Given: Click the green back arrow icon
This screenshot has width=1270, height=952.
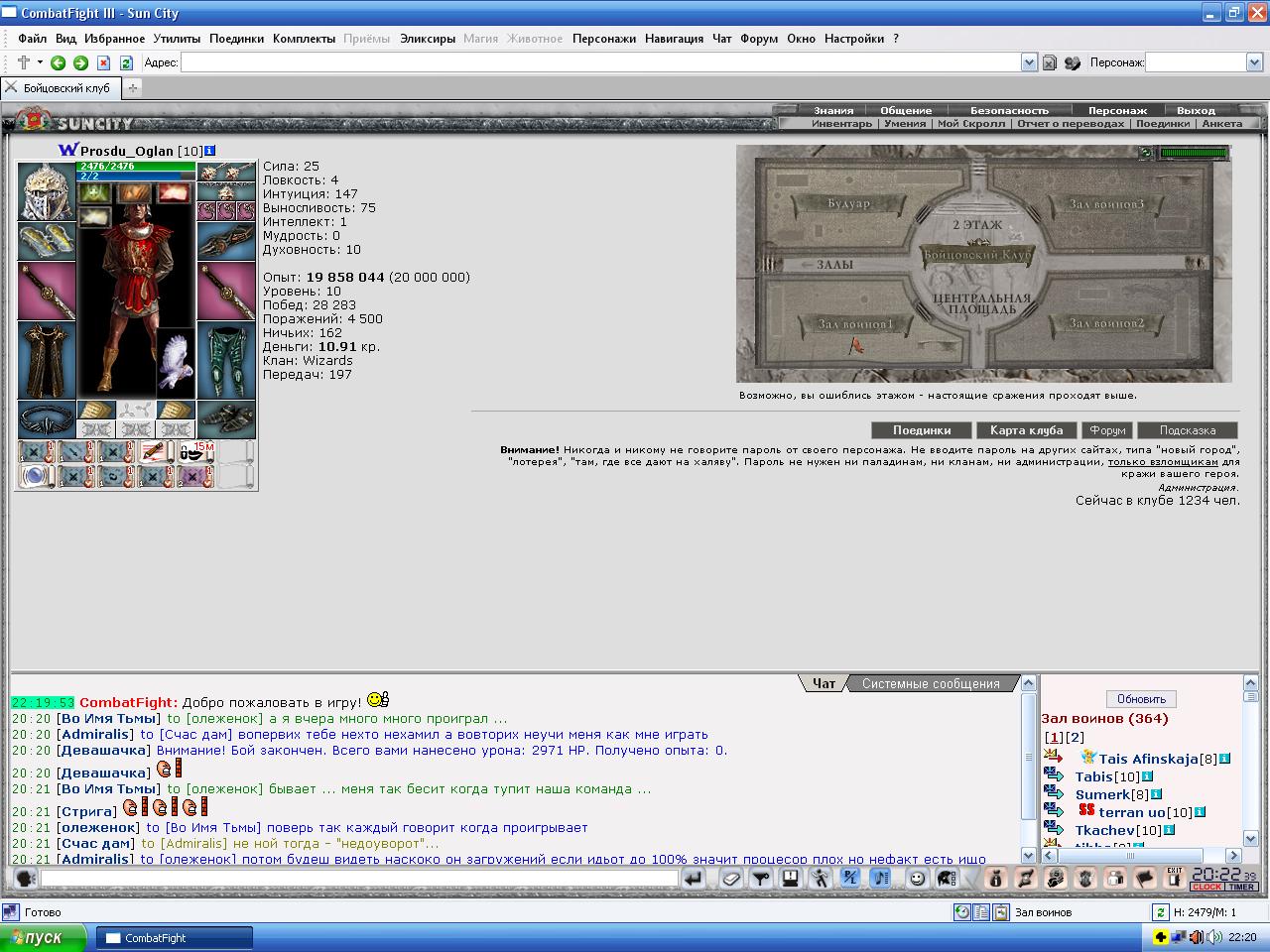Looking at the screenshot, I should point(58,62).
